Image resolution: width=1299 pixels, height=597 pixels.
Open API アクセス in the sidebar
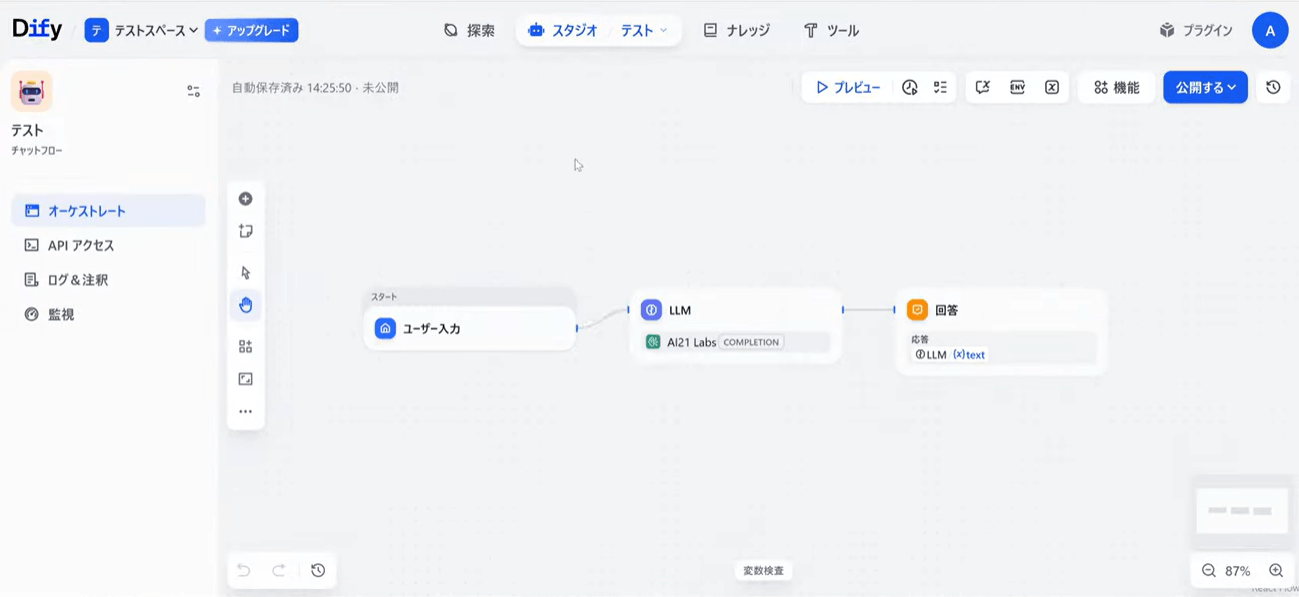(x=108, y=245)
